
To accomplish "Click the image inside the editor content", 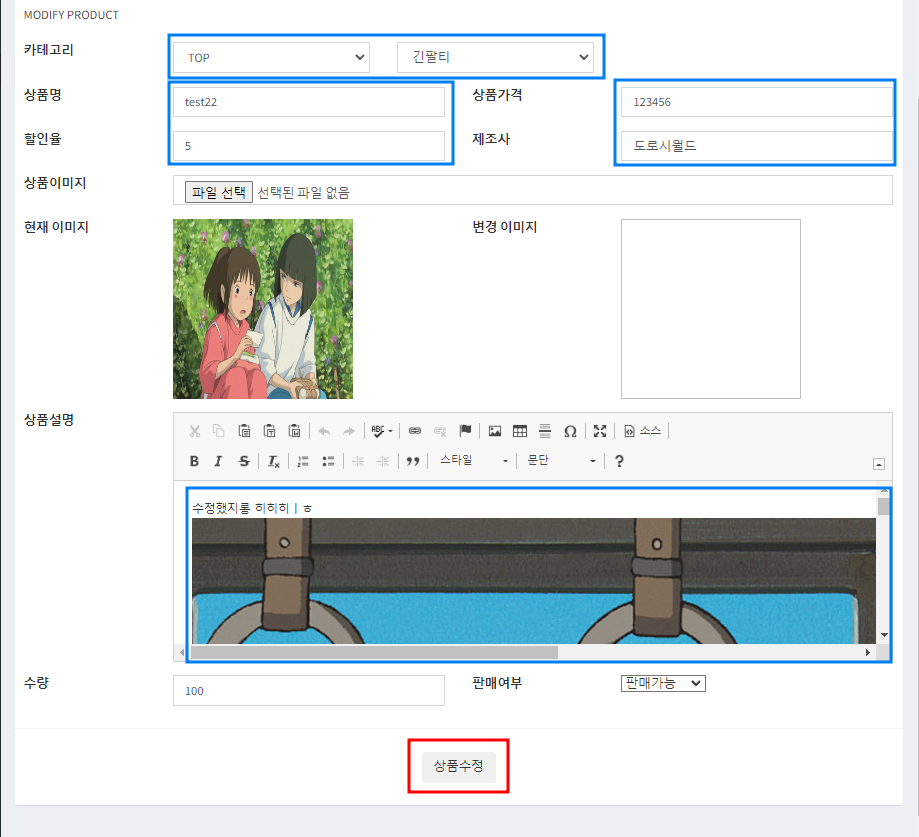I will coord(533,581).
